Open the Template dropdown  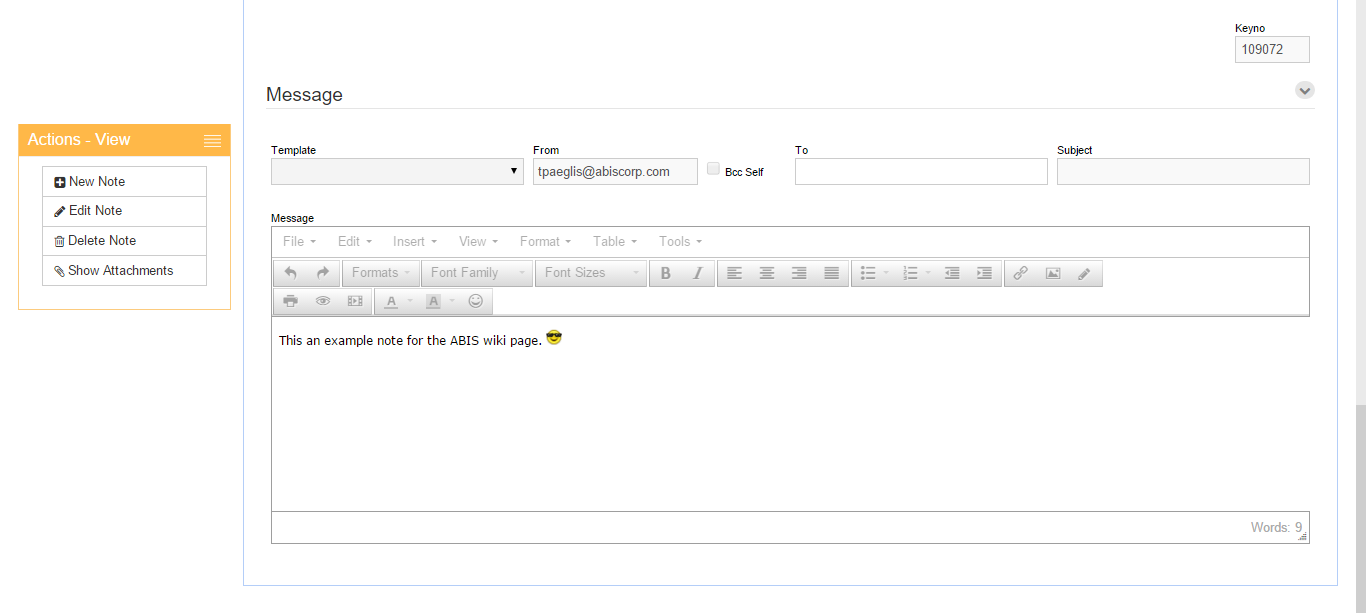point(397,171)
